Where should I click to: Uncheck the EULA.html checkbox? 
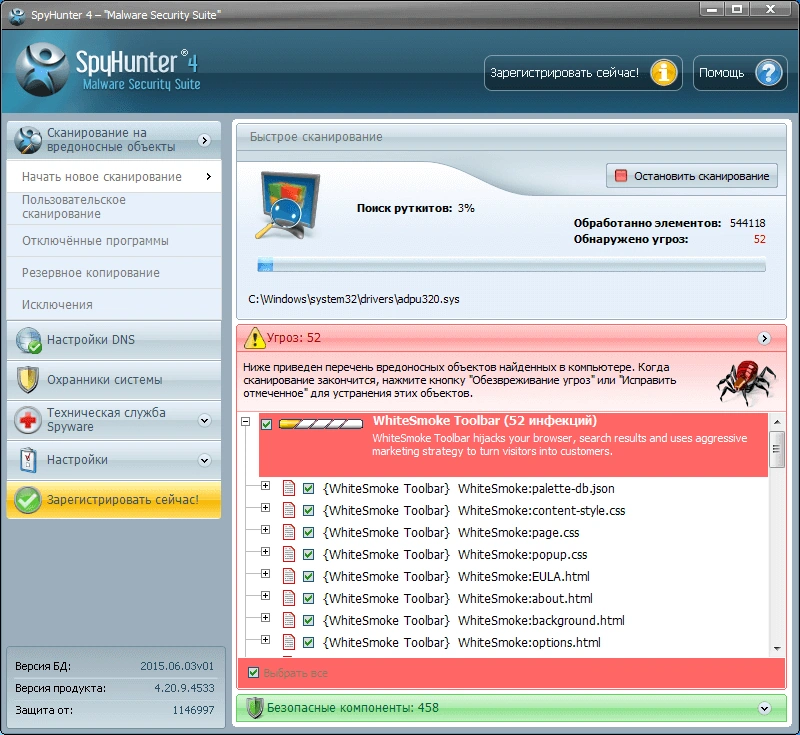pyautogui.click(x=308, y=576)
